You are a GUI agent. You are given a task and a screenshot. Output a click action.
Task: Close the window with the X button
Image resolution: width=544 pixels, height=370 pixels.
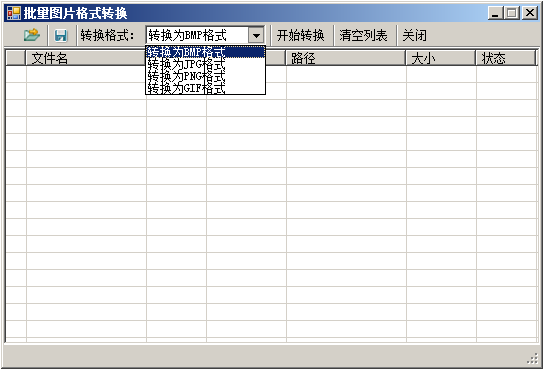tap(530, 13)
